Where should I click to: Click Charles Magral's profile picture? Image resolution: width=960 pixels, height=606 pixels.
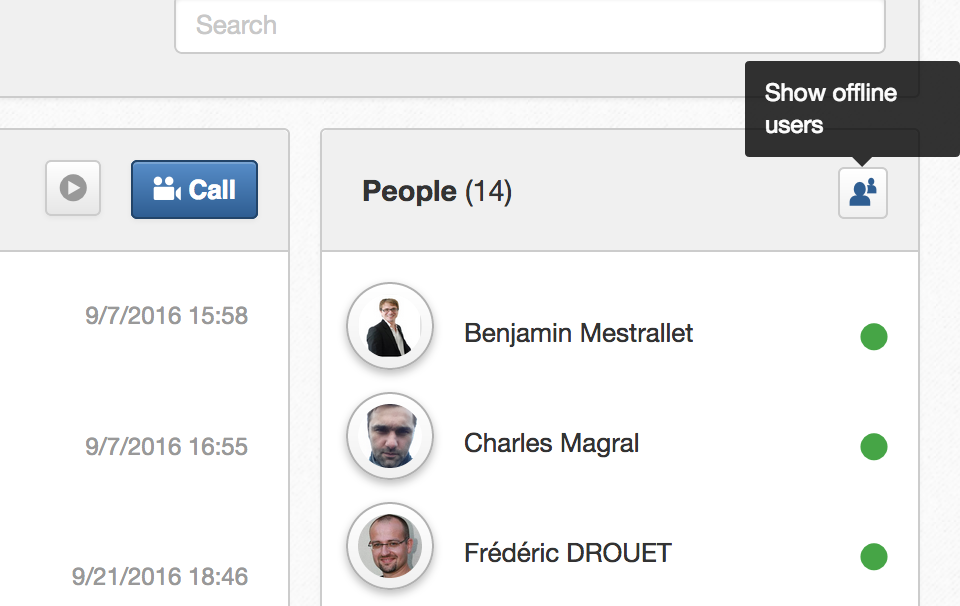pos(389,436)
